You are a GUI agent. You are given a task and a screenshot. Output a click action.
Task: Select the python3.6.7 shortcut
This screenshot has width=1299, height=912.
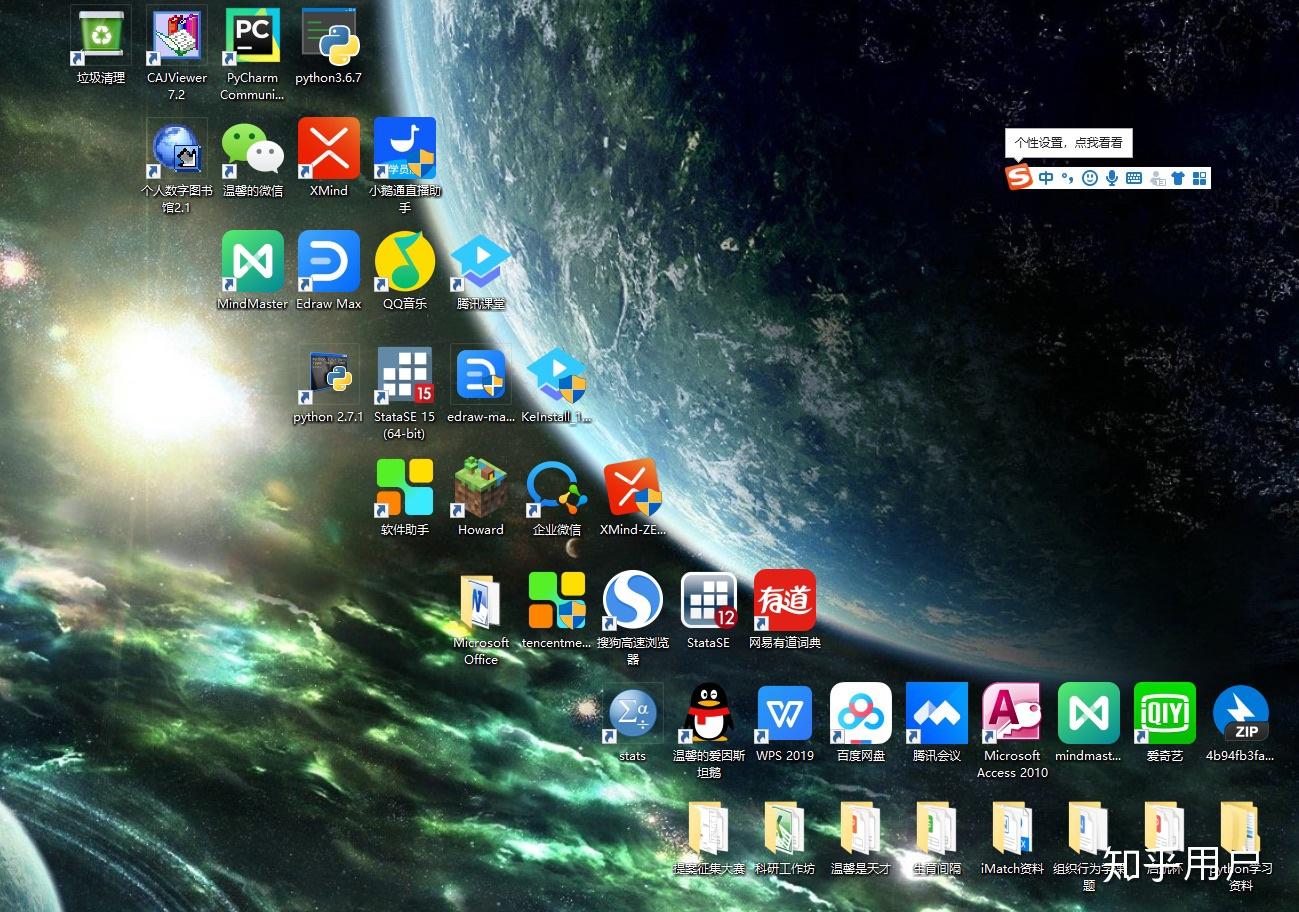tap(329, 36)
